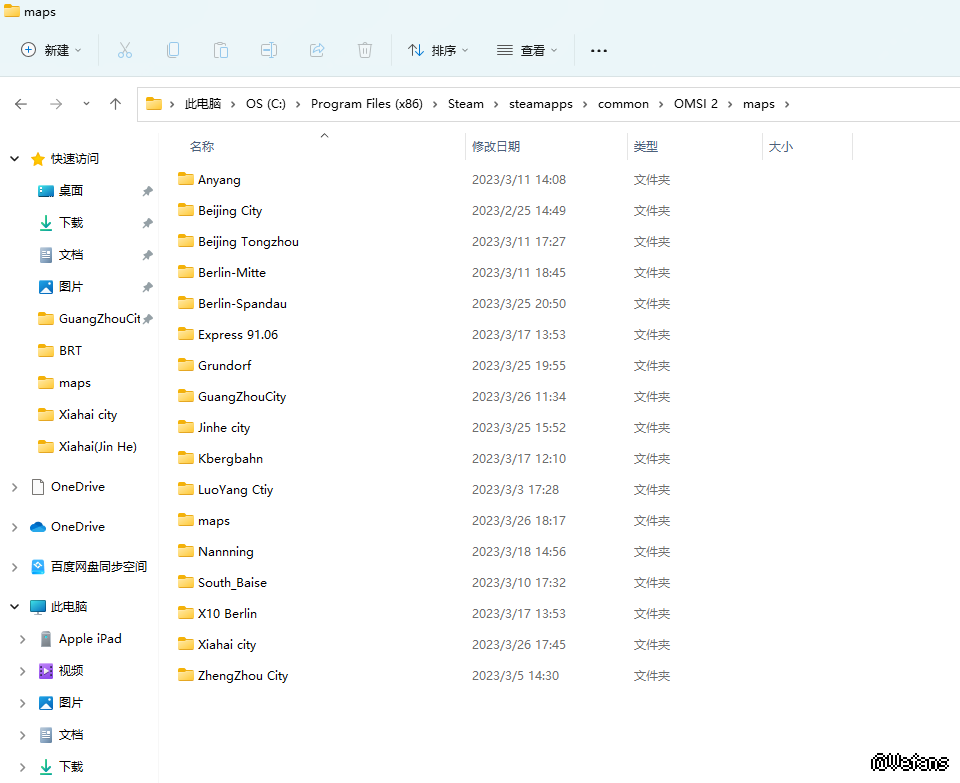This screenshot has width=960, height=783.
Task: Select 百度网盘同步空间 in the sidebar
Action: point(98,567)
